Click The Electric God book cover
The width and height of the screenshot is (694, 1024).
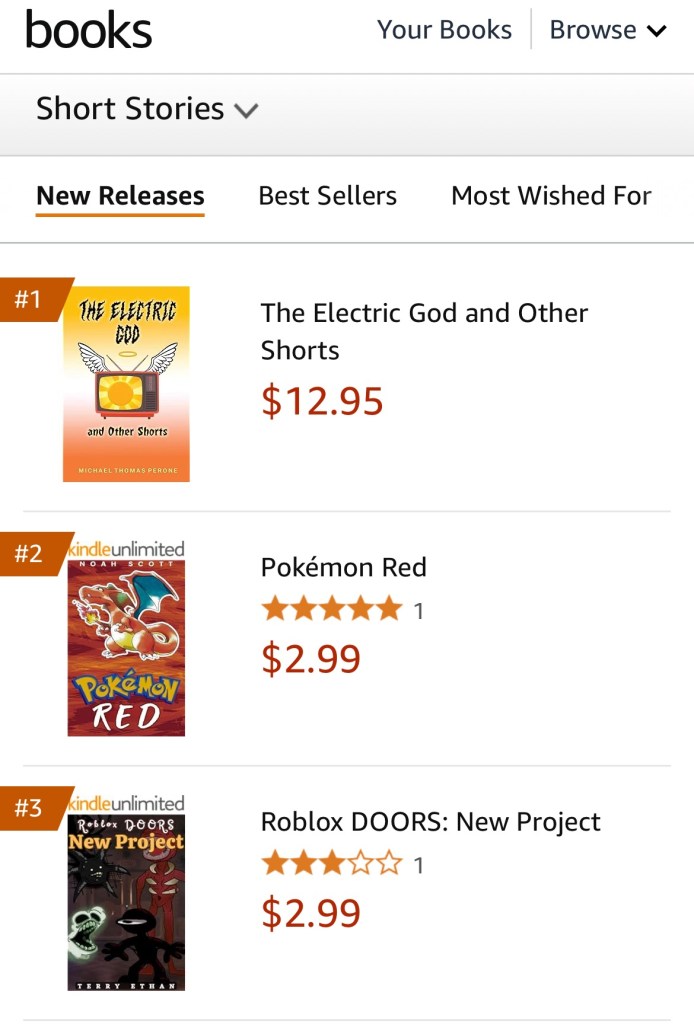pos(126,384)
